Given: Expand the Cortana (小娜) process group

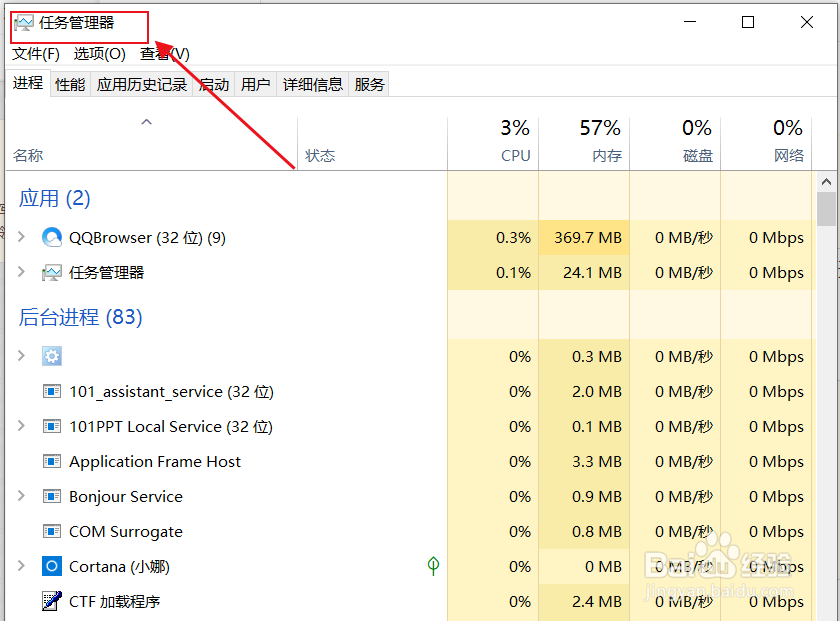Looking at the screenshot, I should coord(21,567).
